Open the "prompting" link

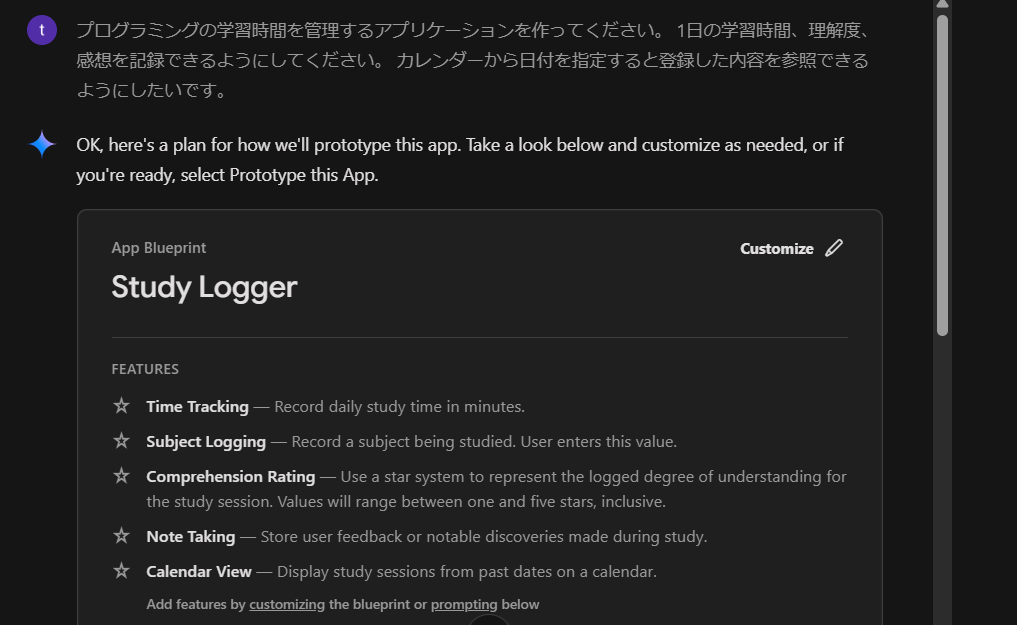coord(464,604)
